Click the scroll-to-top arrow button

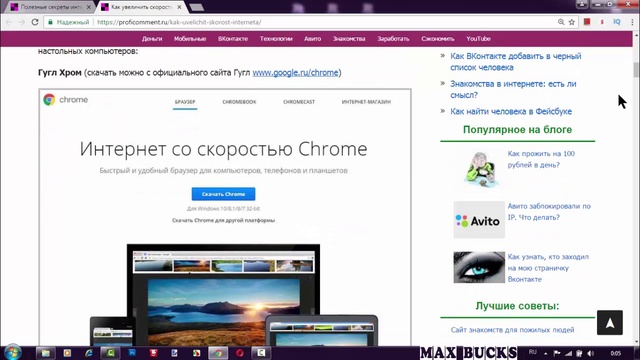(x=610, y=323)
